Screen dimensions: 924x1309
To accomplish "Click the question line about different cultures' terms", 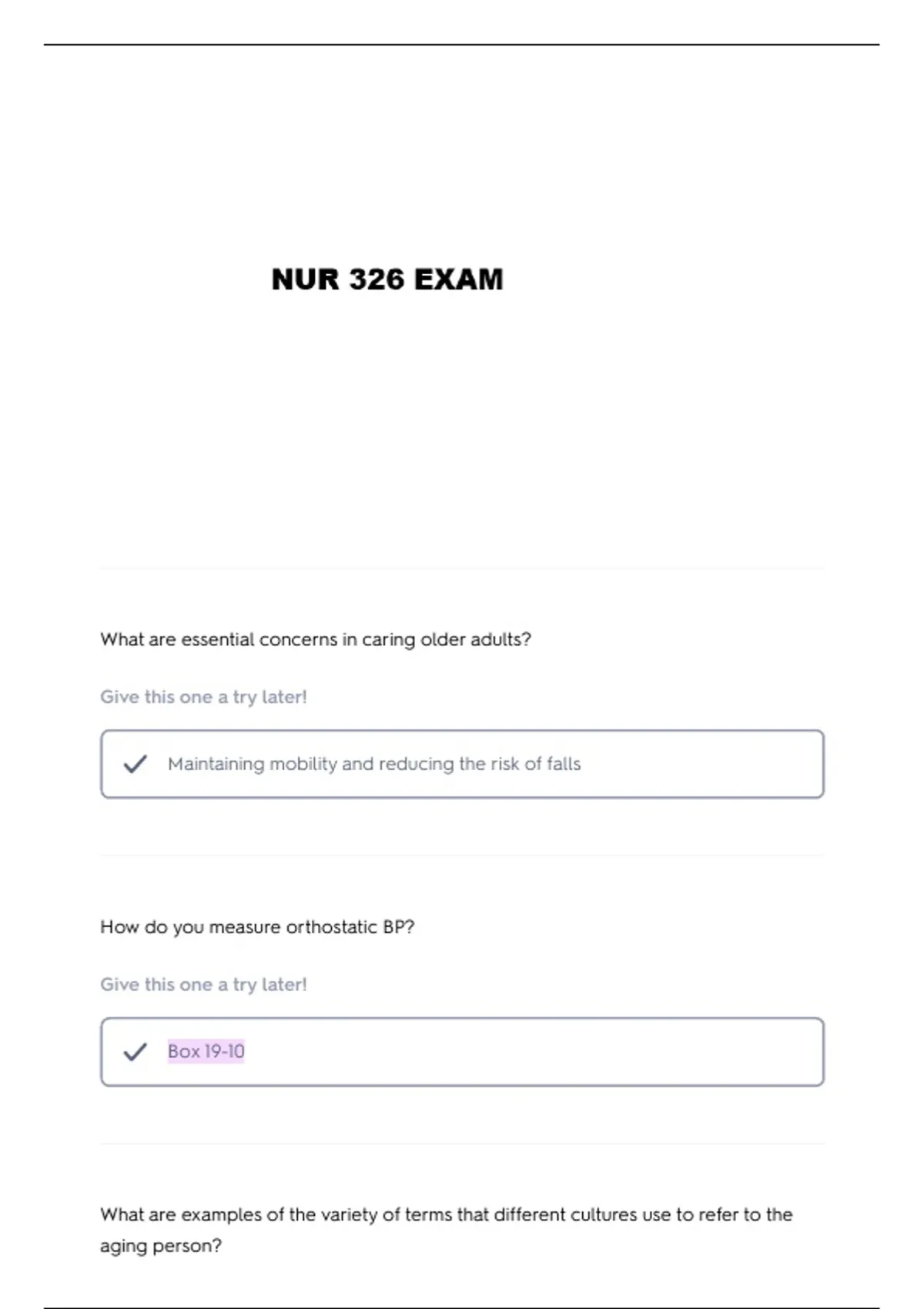I will click(x=446, y=1215).
